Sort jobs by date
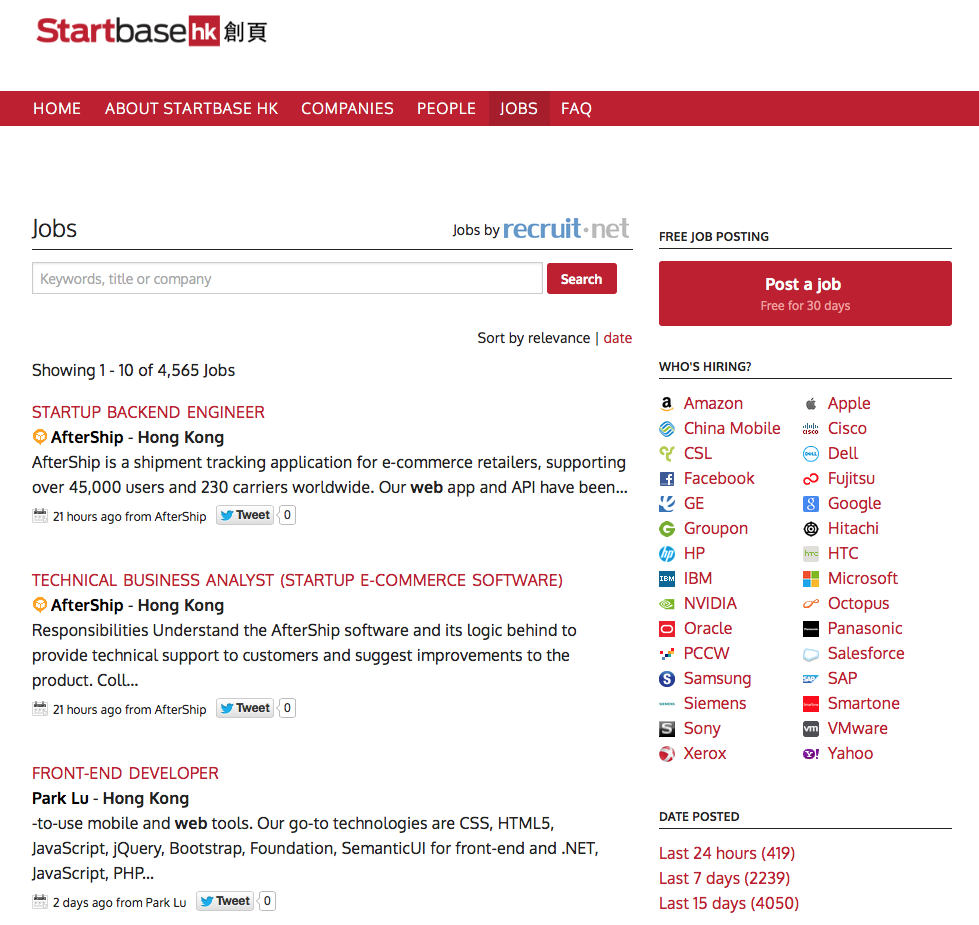The width and height of the screenshot is (979, 925). (617, 338)
